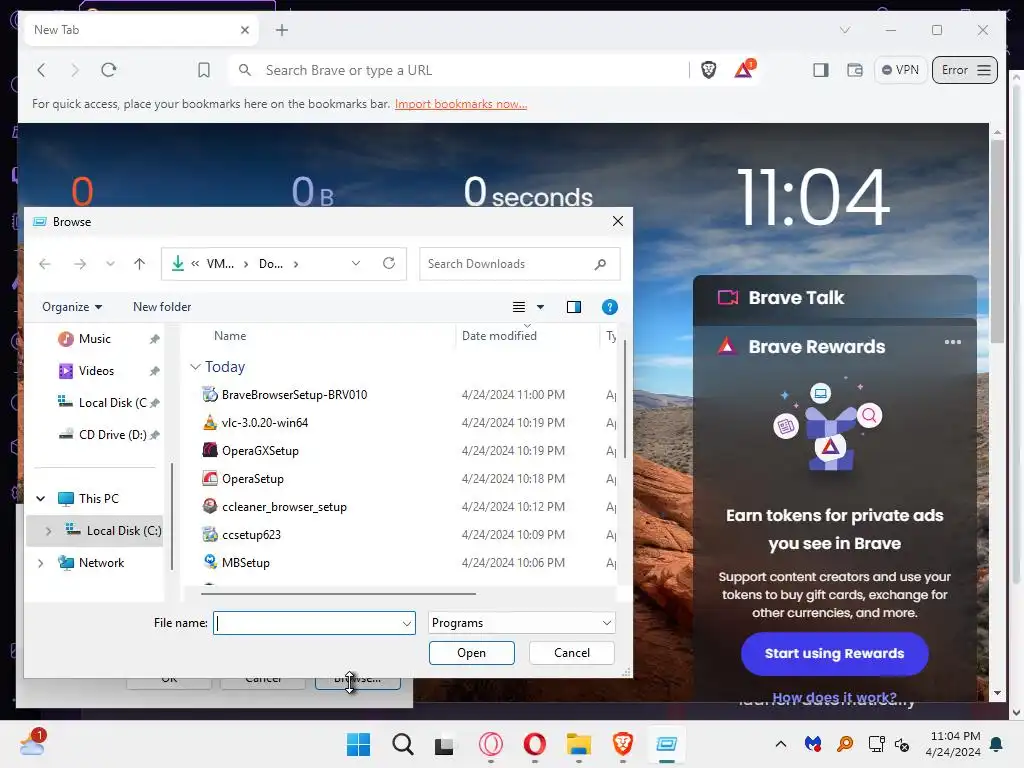This screenshot has height=768, width=1024.
Task: Collapse This PC tree node
Action: click(x=40, y=499)
